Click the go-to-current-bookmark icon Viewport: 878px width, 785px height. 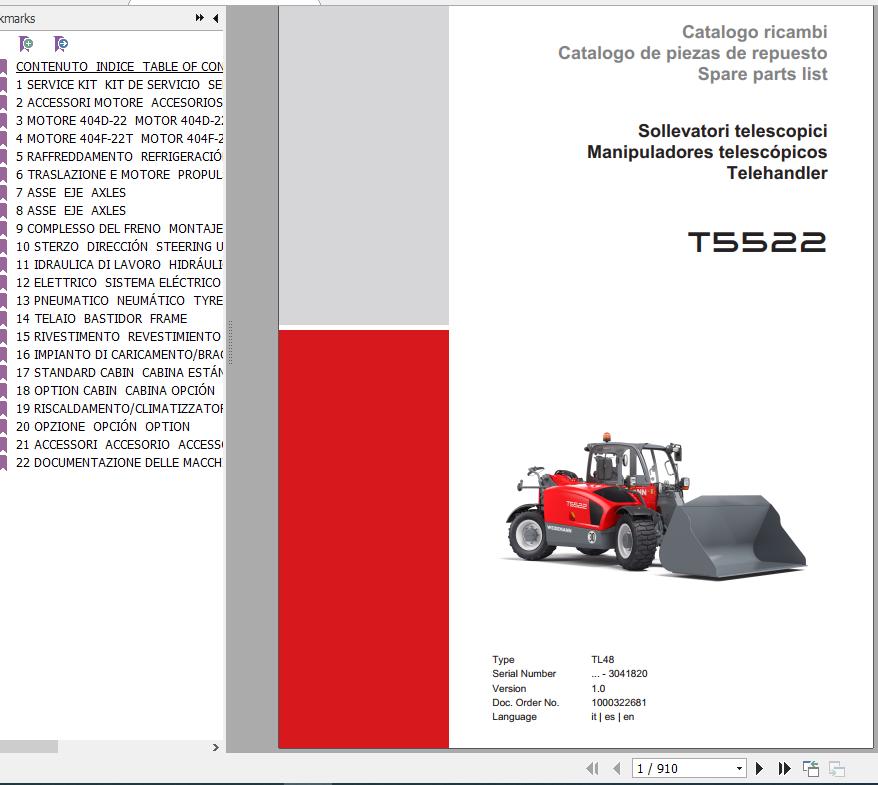[61, 44]
